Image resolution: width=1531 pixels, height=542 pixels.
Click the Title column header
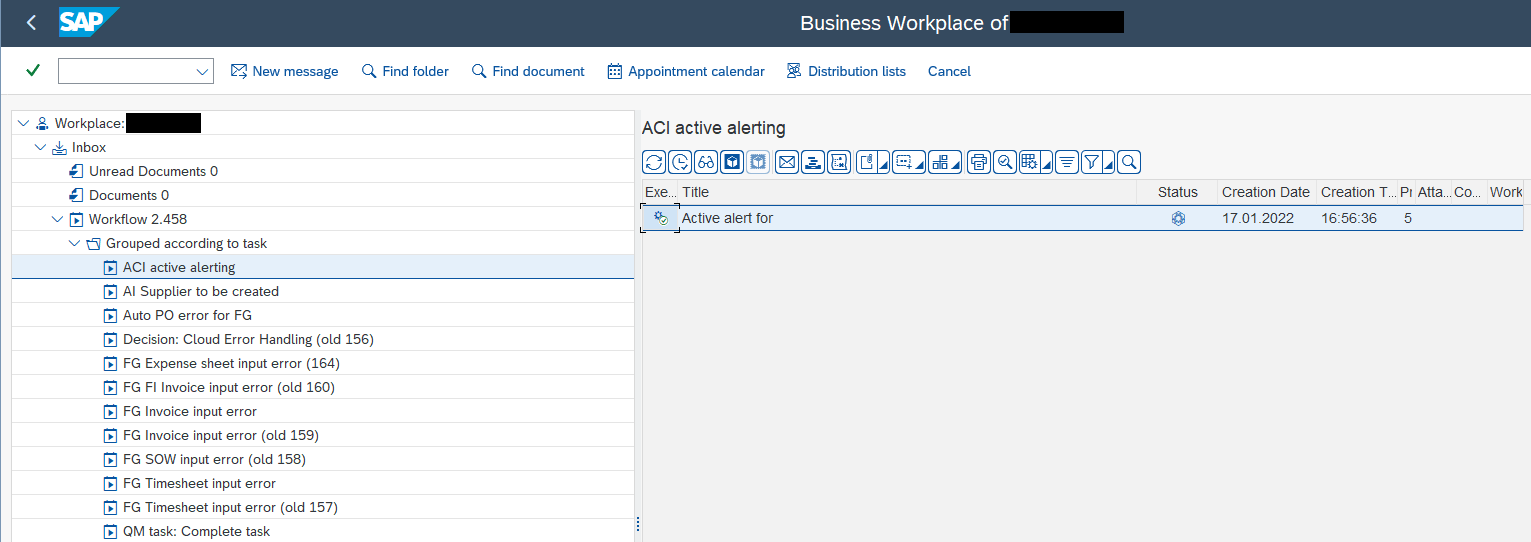click(908, 192)
